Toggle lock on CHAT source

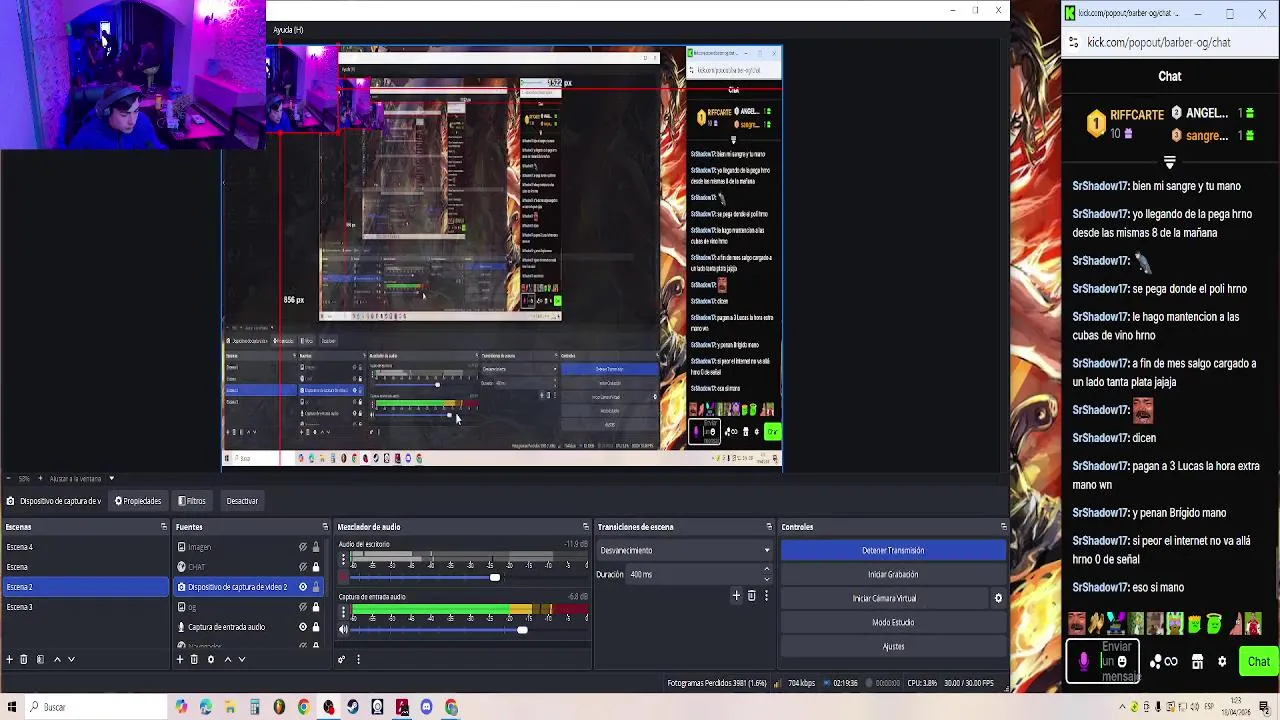click(x=316, y=567)
